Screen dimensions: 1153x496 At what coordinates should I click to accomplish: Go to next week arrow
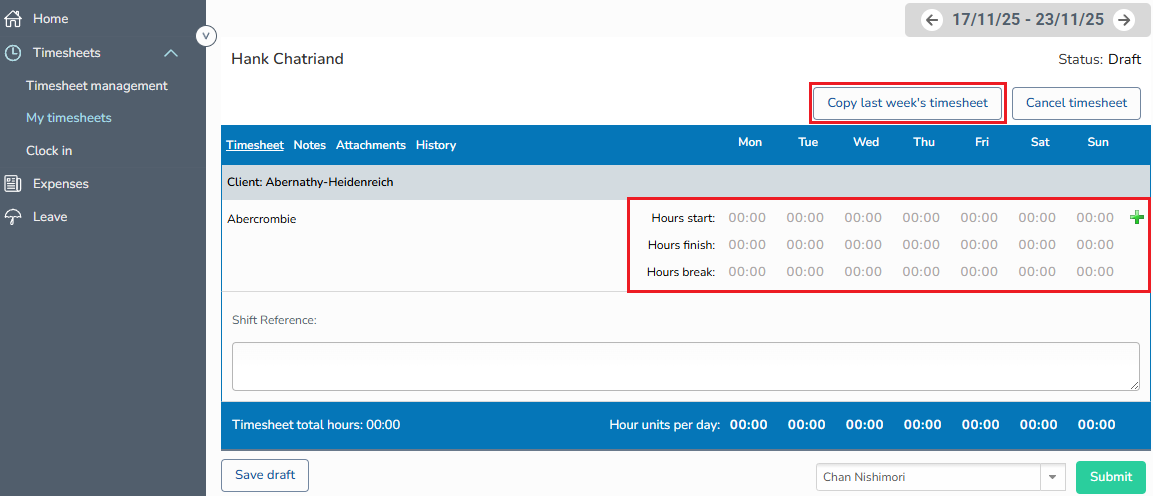click(x=1124, y=20)
